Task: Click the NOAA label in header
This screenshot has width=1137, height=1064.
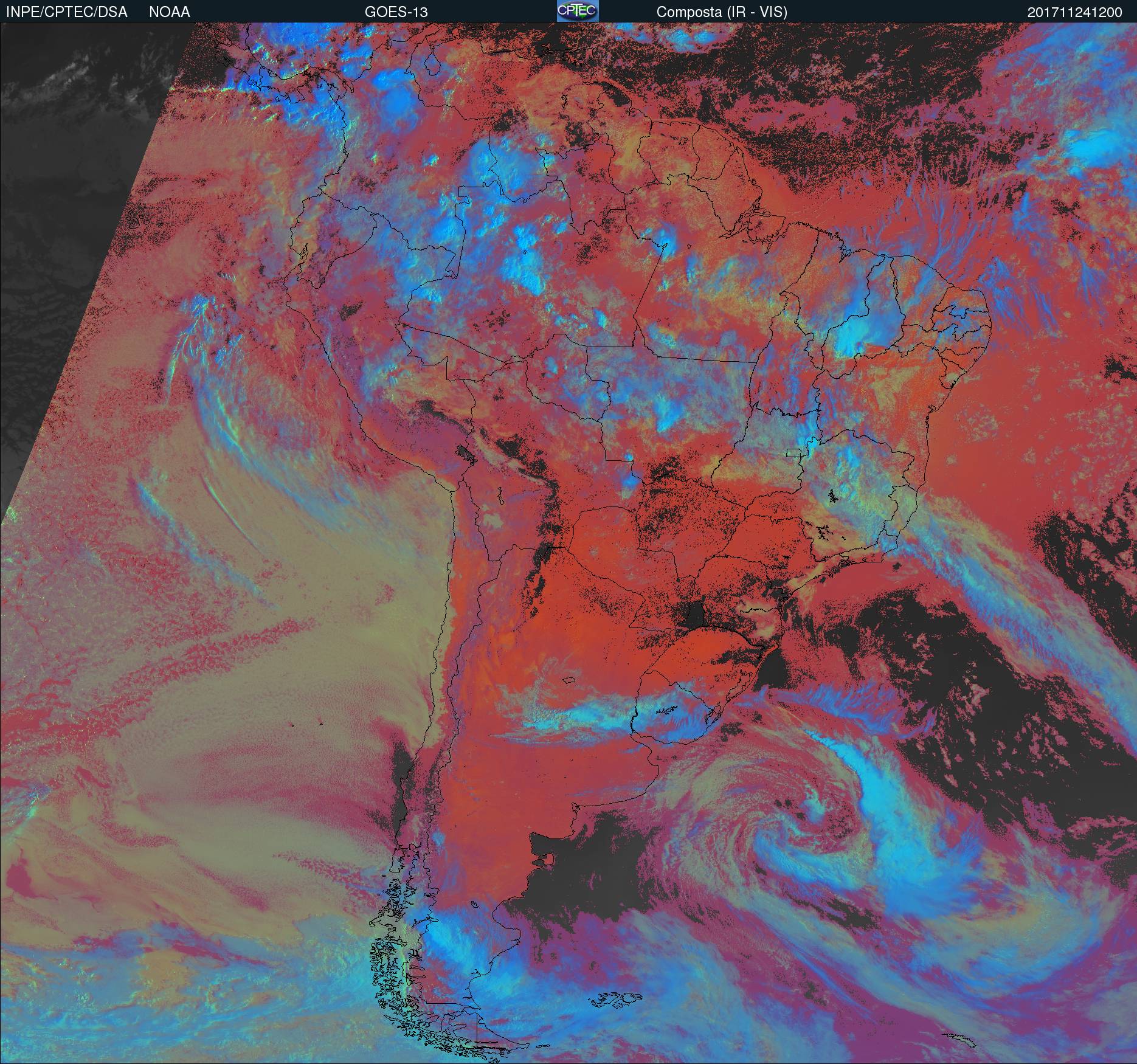Action: click(x=170, y=12)
